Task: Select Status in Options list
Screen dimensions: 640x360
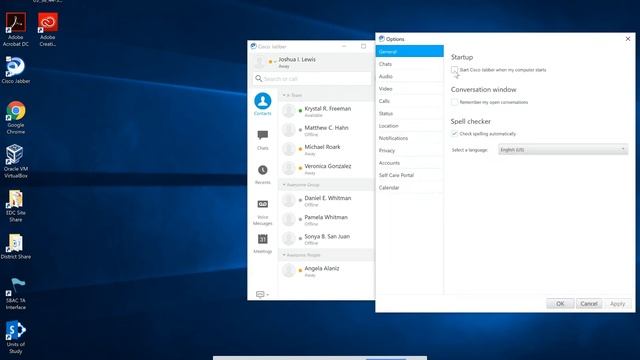Action: (409, 113)
